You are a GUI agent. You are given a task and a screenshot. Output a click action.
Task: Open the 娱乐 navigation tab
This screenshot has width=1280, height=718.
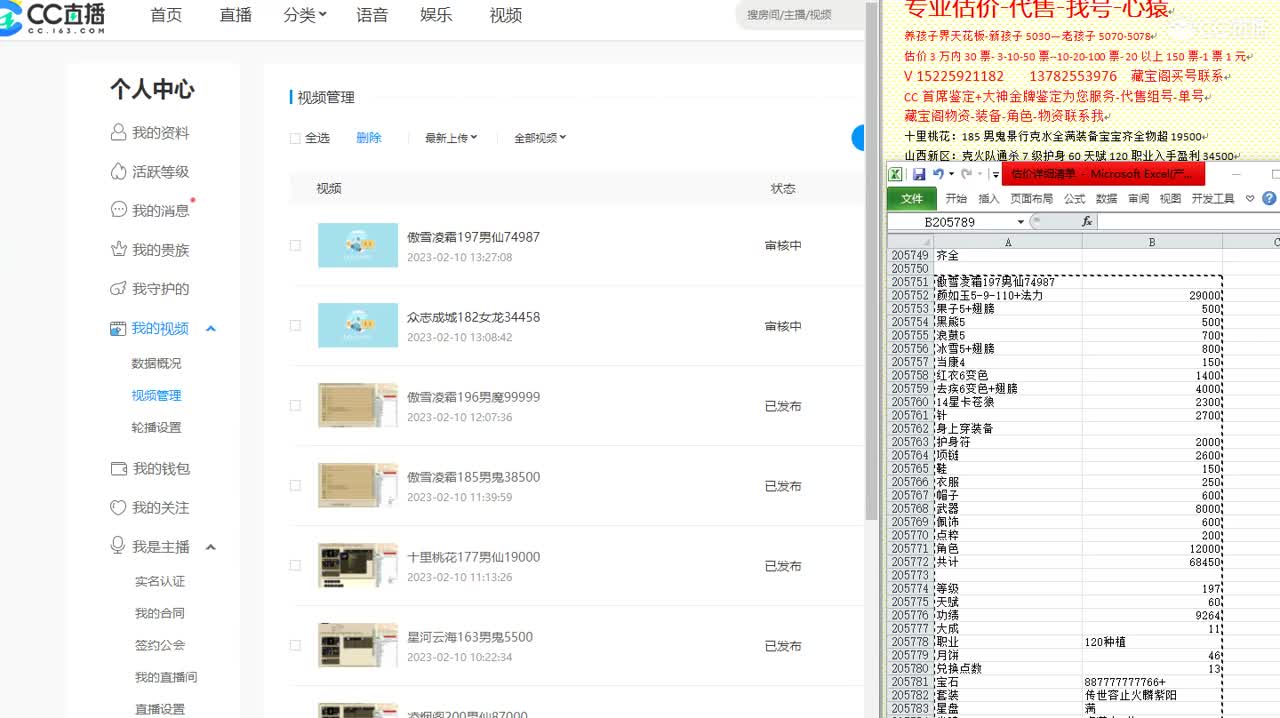(x=436, y=15)
